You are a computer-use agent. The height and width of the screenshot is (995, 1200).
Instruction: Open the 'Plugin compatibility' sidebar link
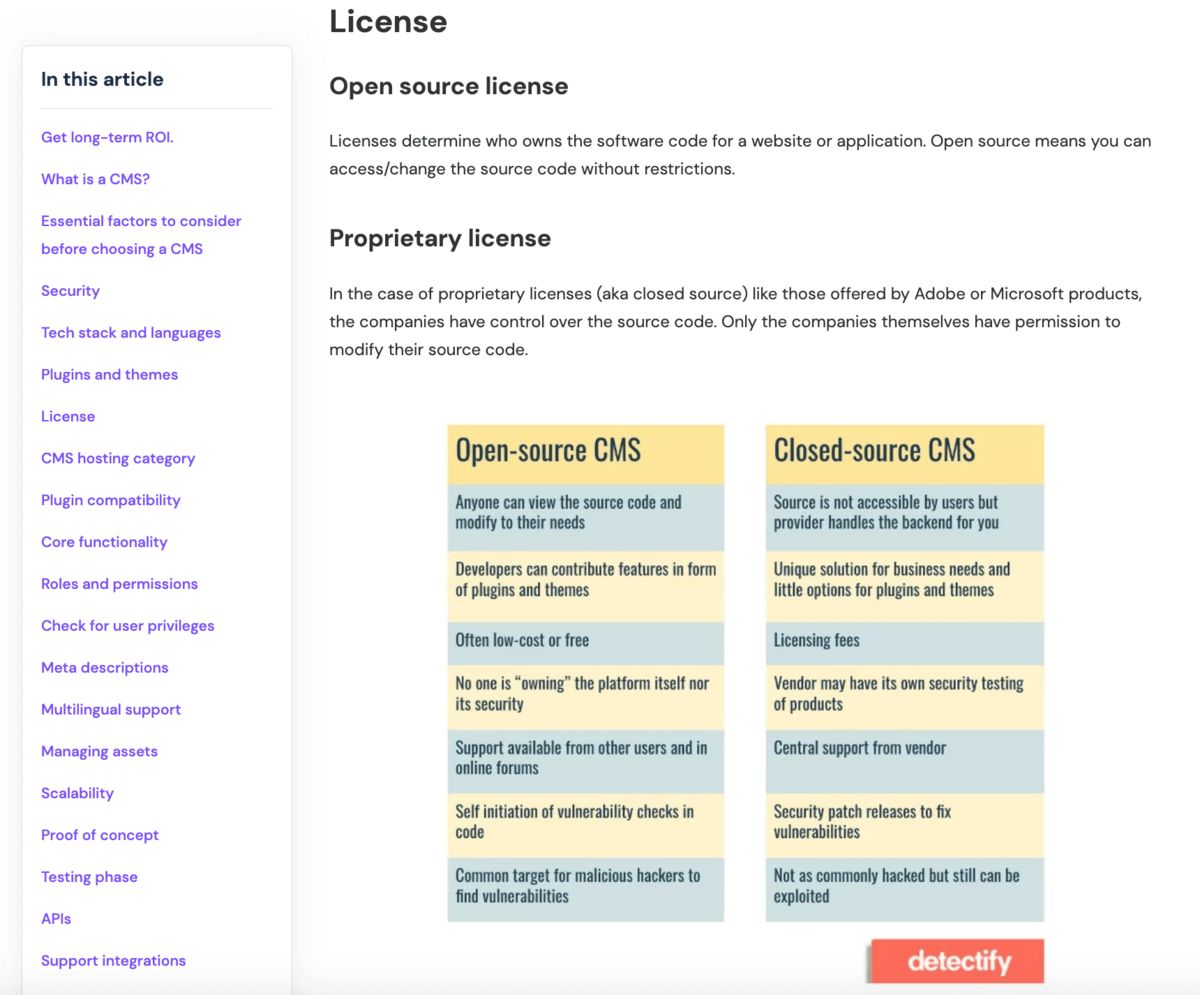click(111, 500)
